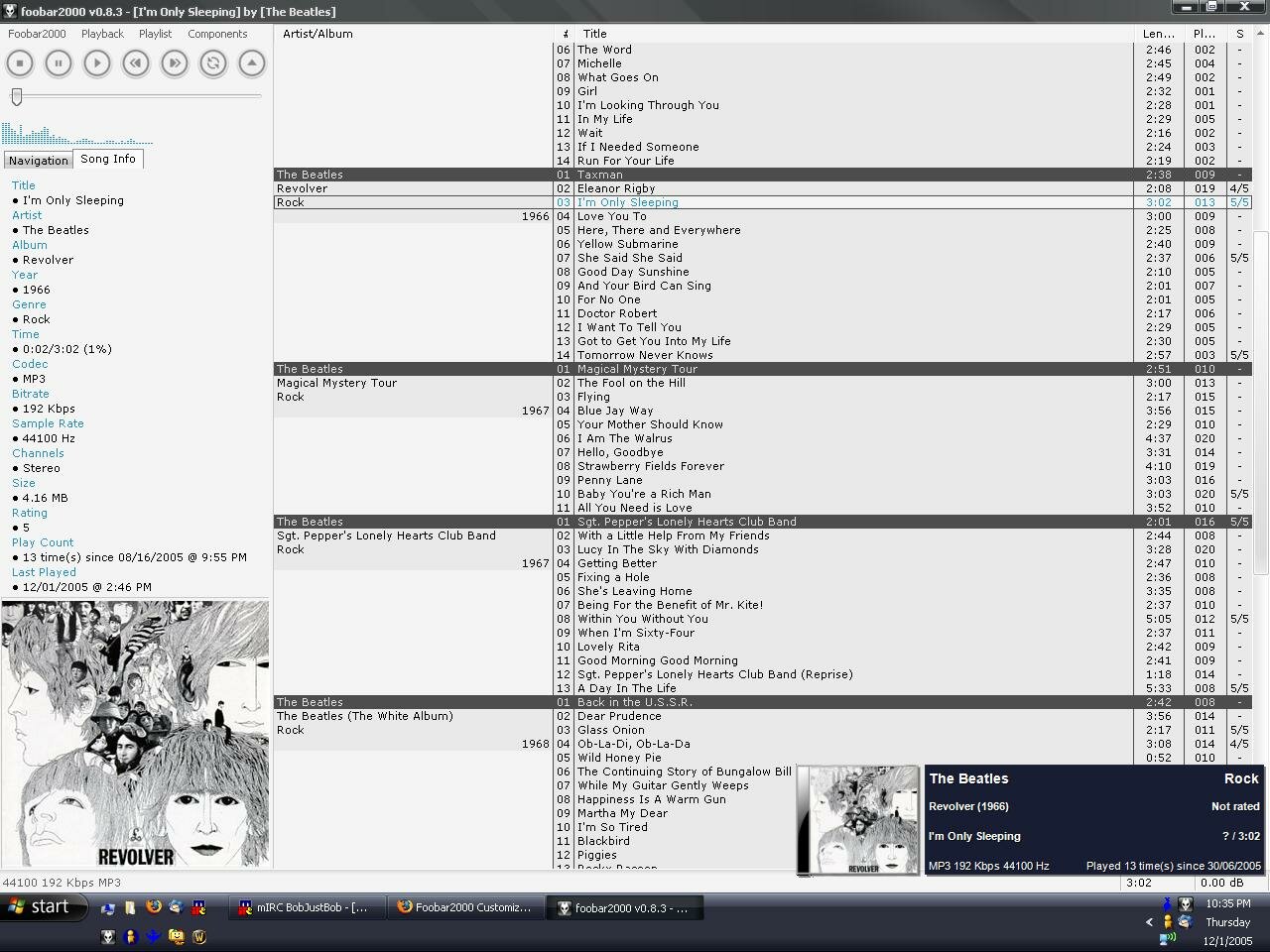Launch mIRC from the quick launch bar
The width and height of the screenshot is (1270, 952).
point(198,907)
